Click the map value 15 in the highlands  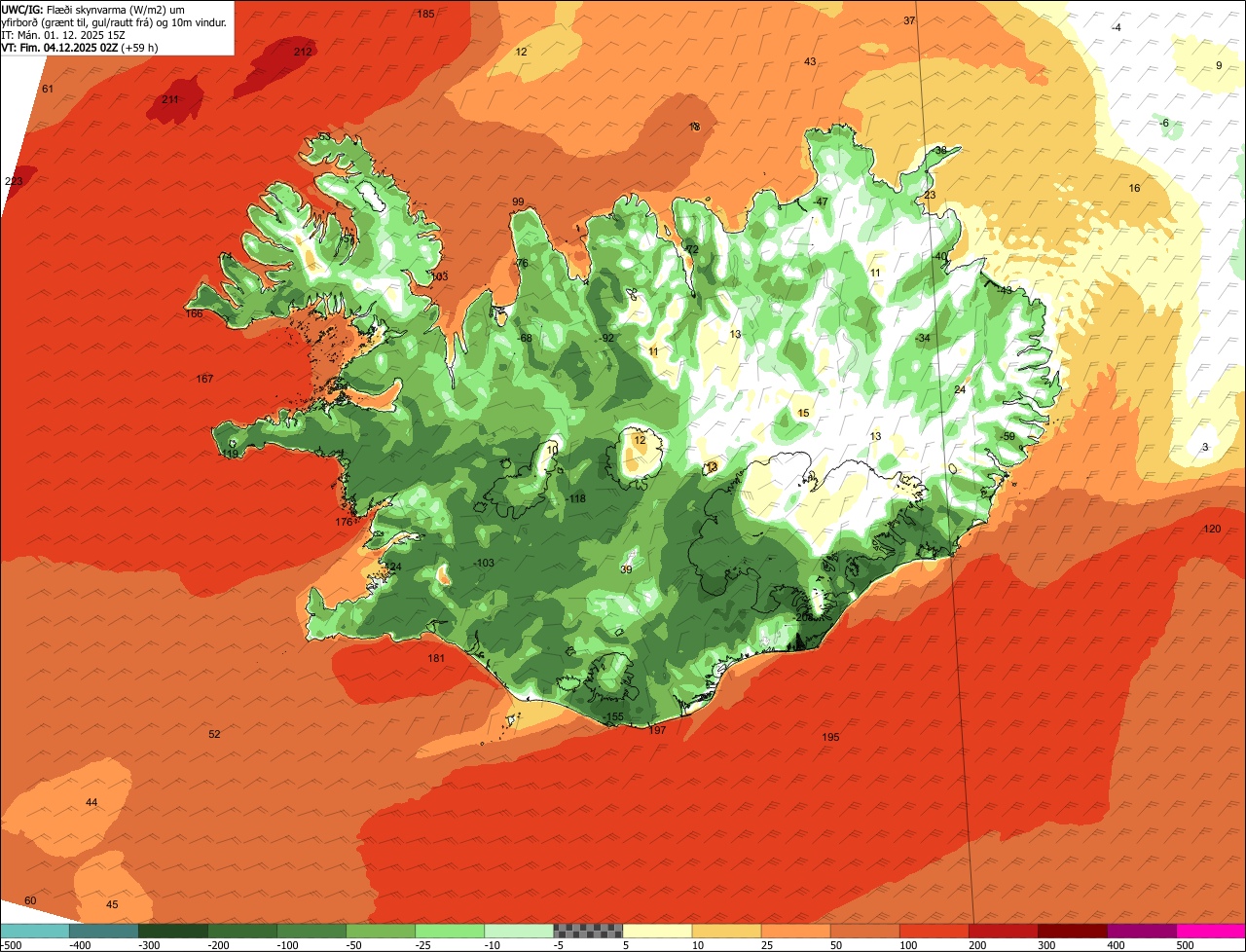803,414
